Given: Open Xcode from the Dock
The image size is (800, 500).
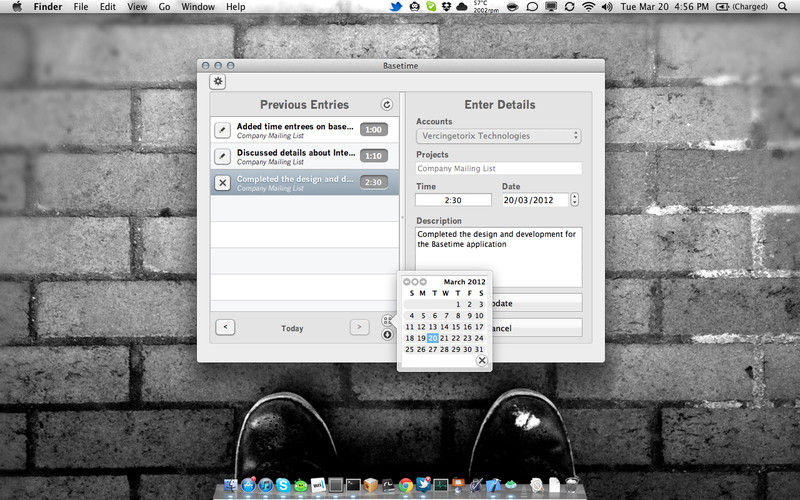Looking at the screenshot, I should 493,485.
